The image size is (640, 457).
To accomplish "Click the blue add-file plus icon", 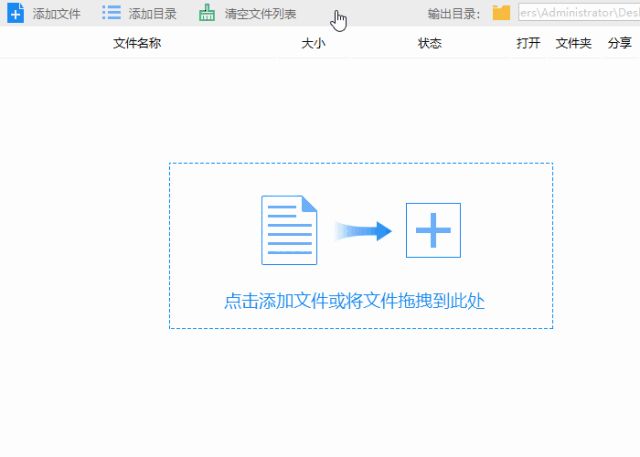I will 16,13.
